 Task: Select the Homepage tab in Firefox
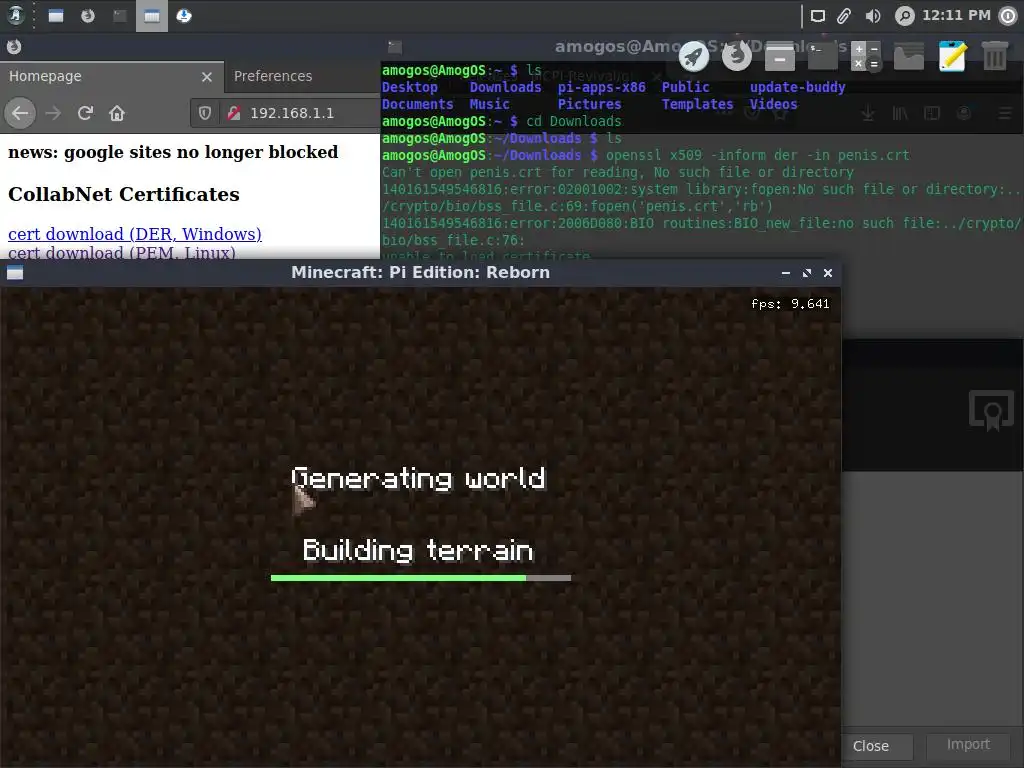click(112, 76)
